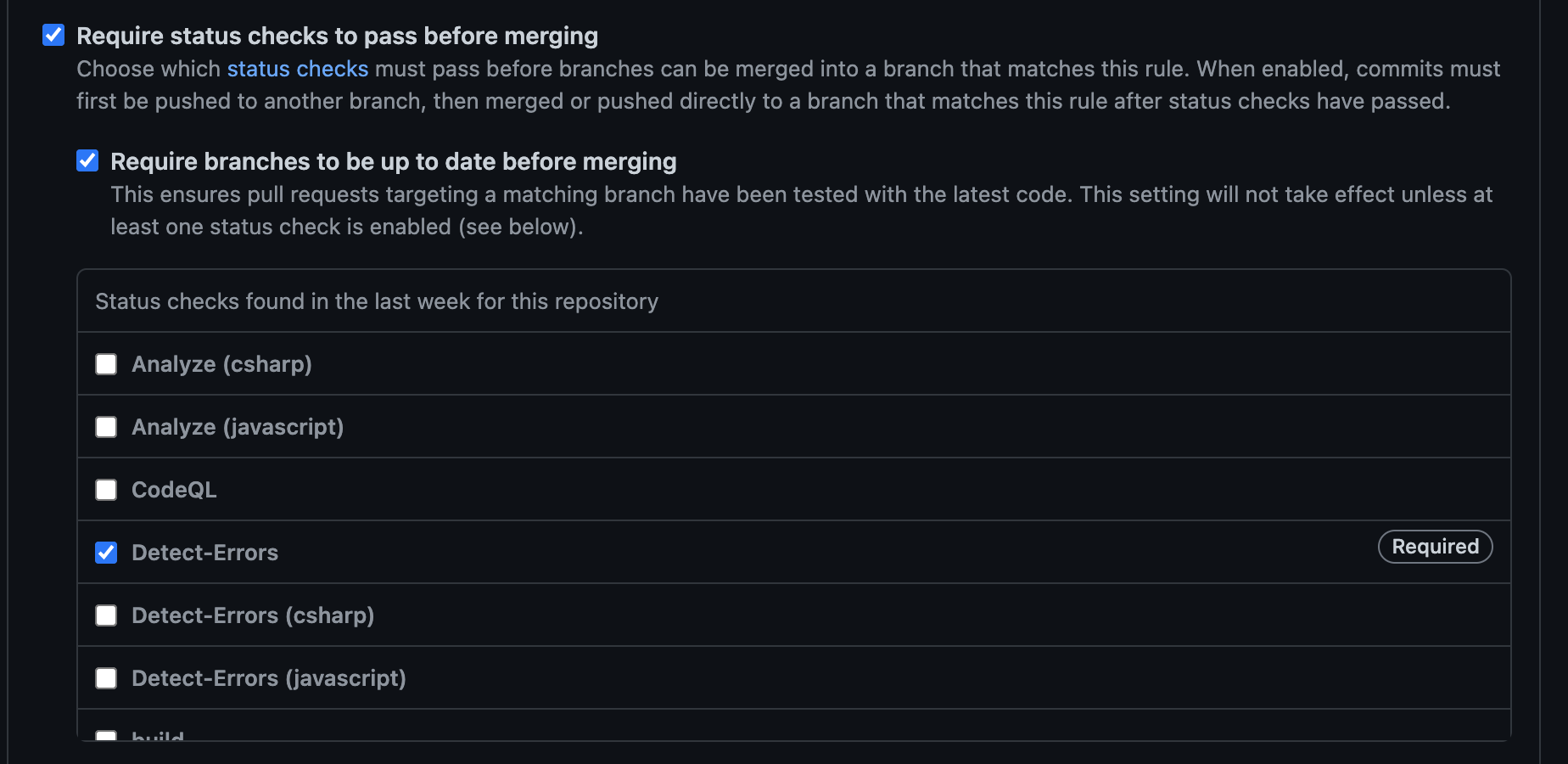Click the "Require status checks to pass before merging" label
1568x764 pixels.
point(337,36)
